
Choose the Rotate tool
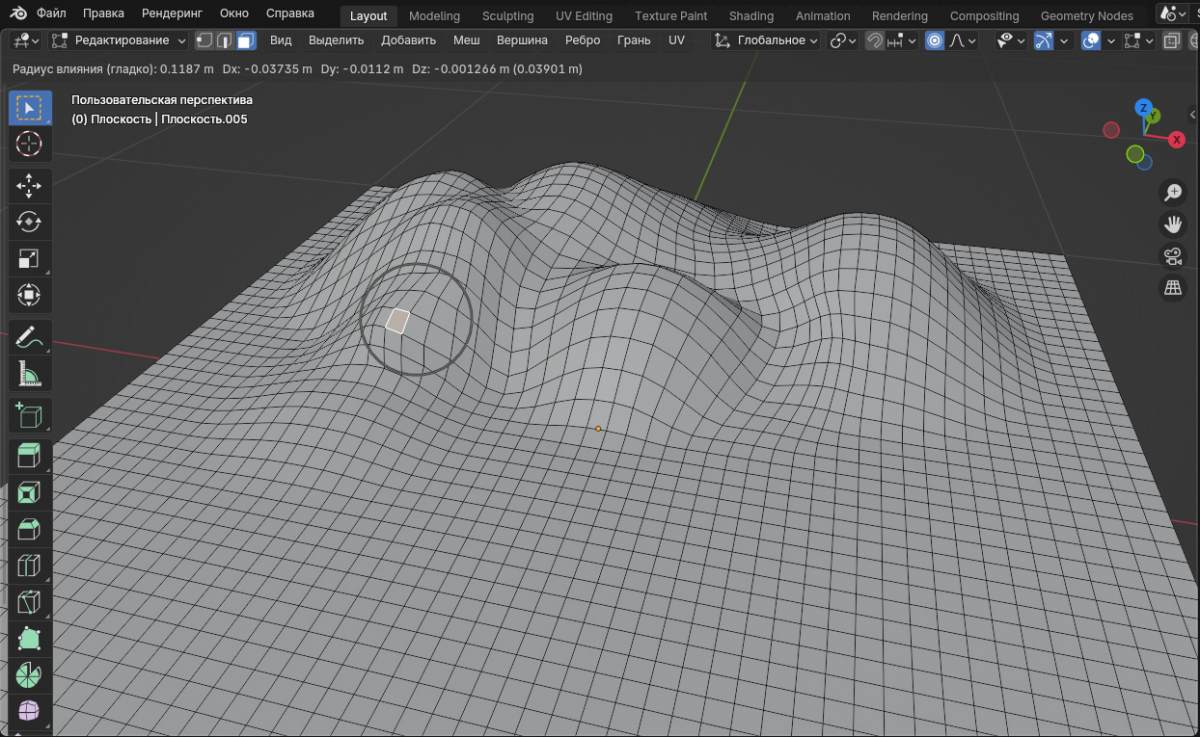29,222
